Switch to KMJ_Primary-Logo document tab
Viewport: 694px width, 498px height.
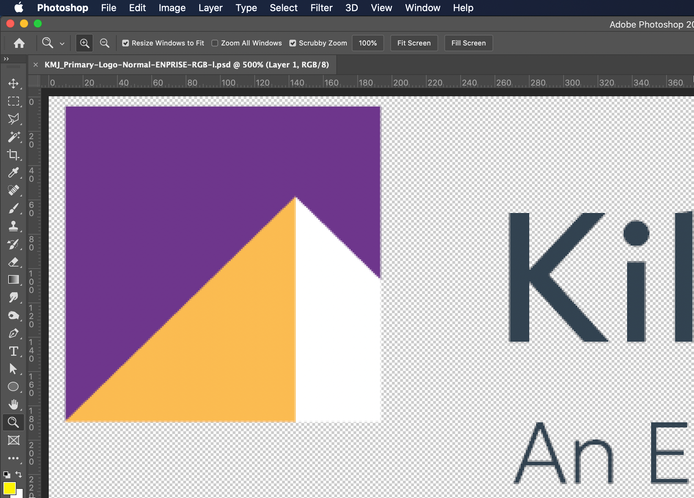pos(186,65)
